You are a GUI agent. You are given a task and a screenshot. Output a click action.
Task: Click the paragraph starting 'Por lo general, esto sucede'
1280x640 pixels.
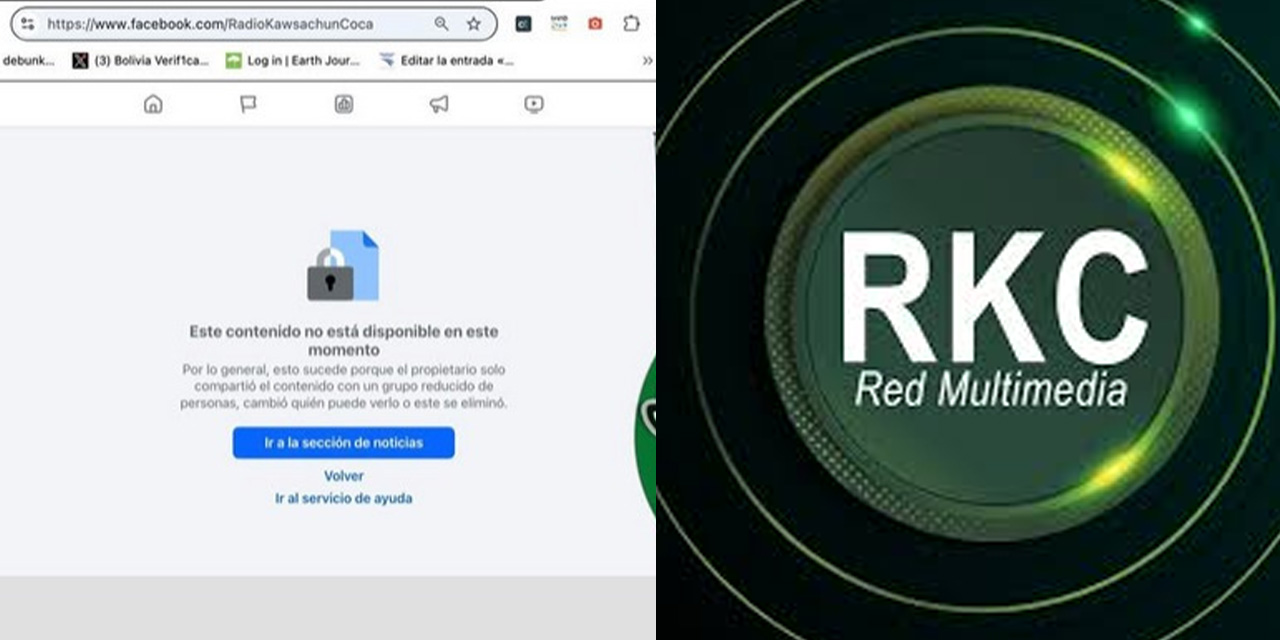pyautogui.click(x=344, y=386)
